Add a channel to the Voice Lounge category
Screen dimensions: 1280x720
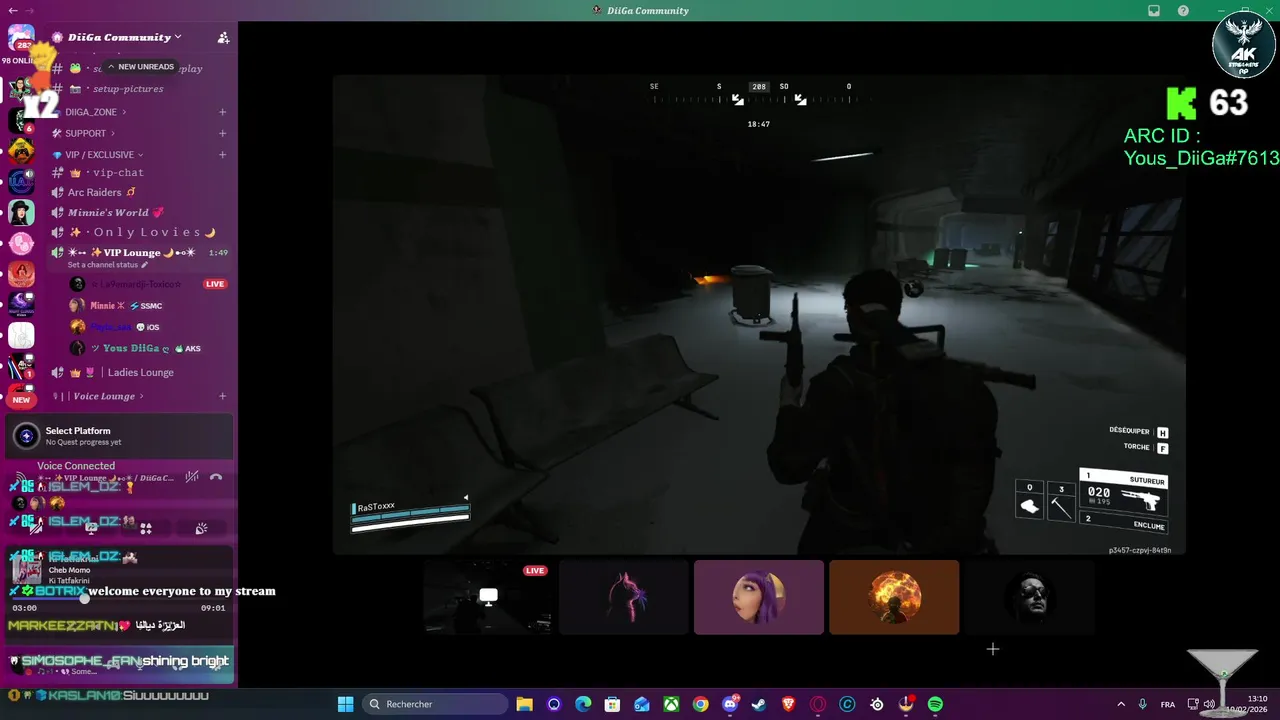(x=223, y=396)
